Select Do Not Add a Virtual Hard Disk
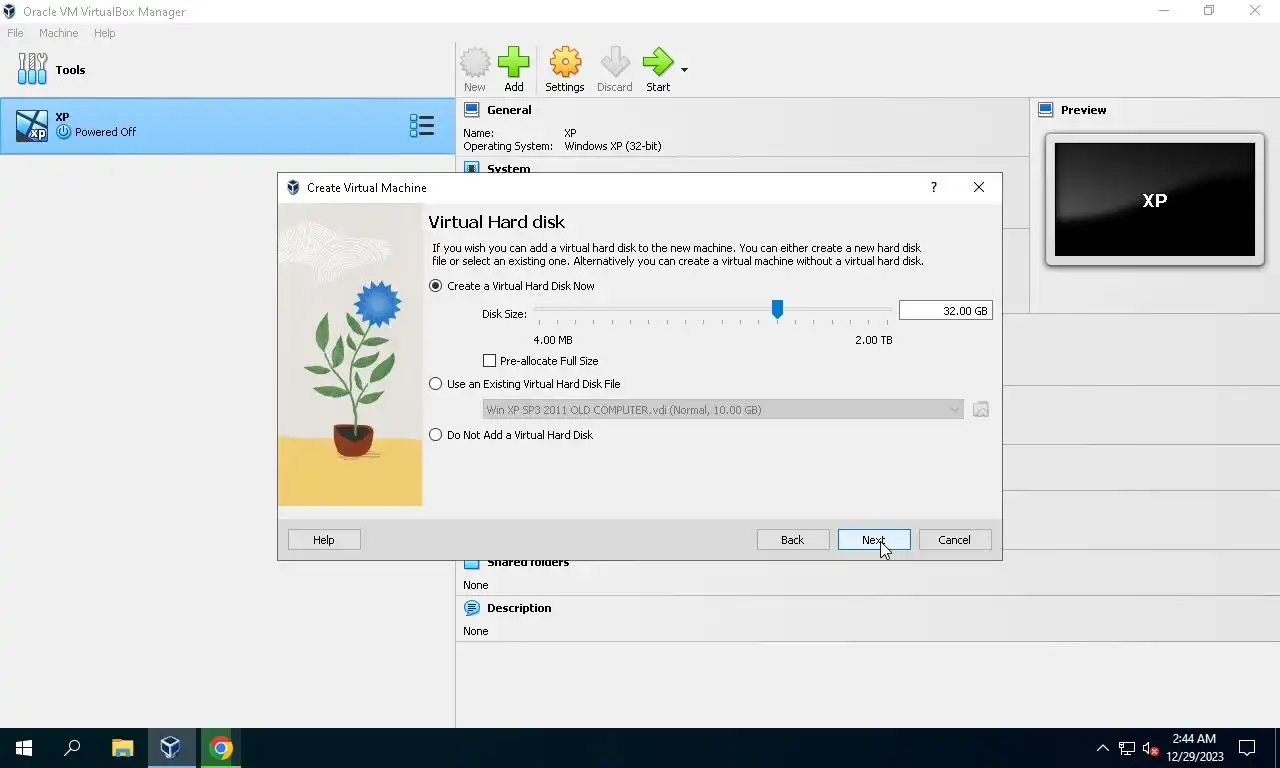 512,435
